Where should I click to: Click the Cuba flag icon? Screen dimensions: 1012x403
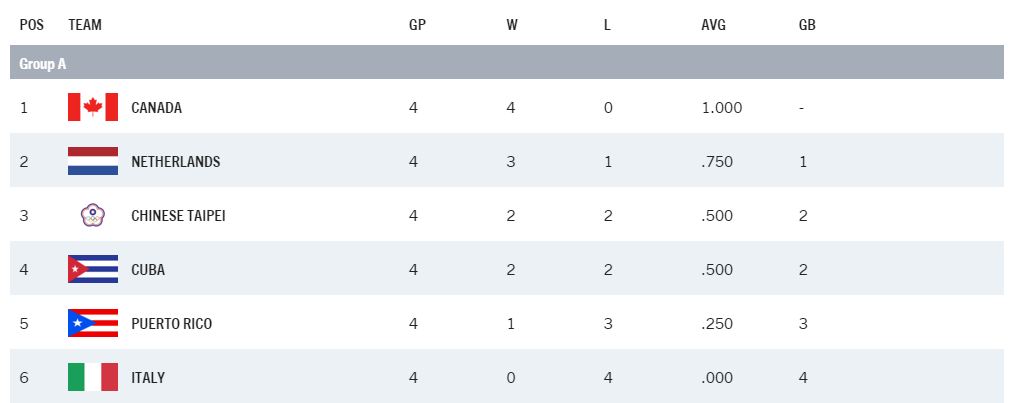(x=93, y=269)
